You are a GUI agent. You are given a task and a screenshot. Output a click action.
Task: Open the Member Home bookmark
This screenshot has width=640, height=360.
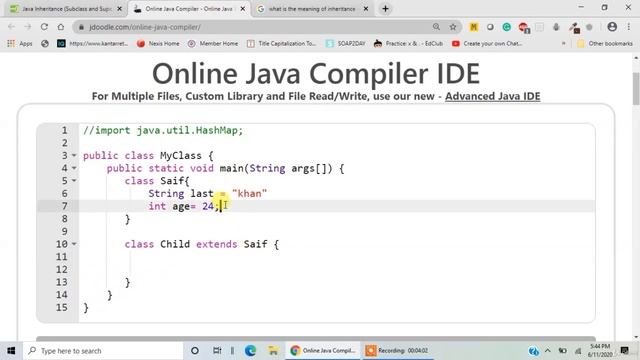tap(213, 43)
